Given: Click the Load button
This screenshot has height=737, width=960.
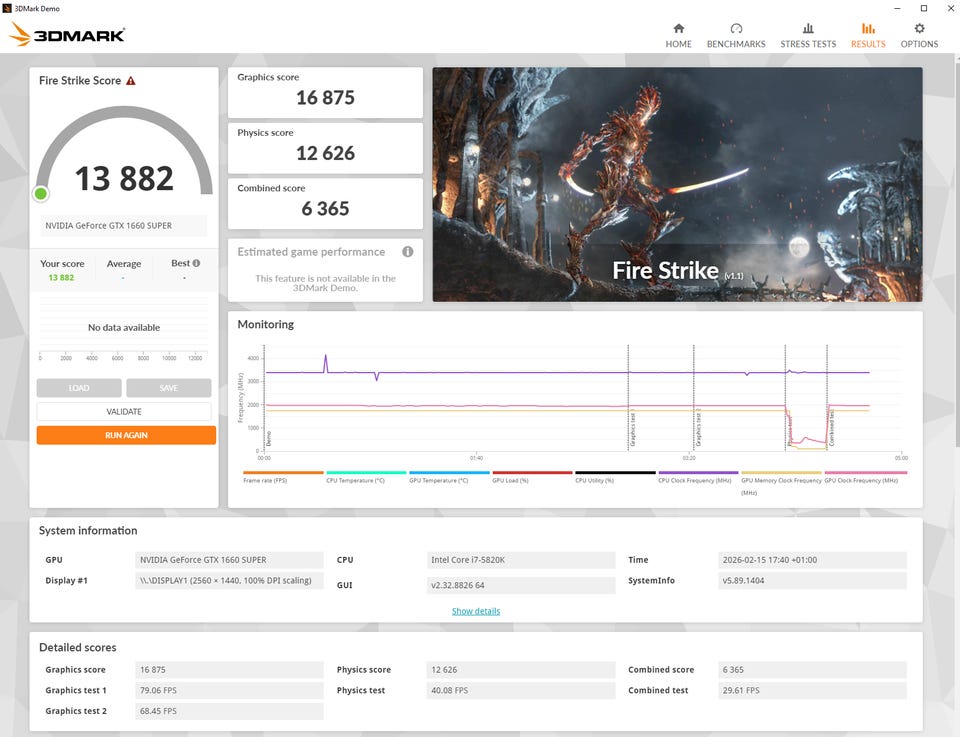Looking at the screenshot, I should click(x=79, y=388).
